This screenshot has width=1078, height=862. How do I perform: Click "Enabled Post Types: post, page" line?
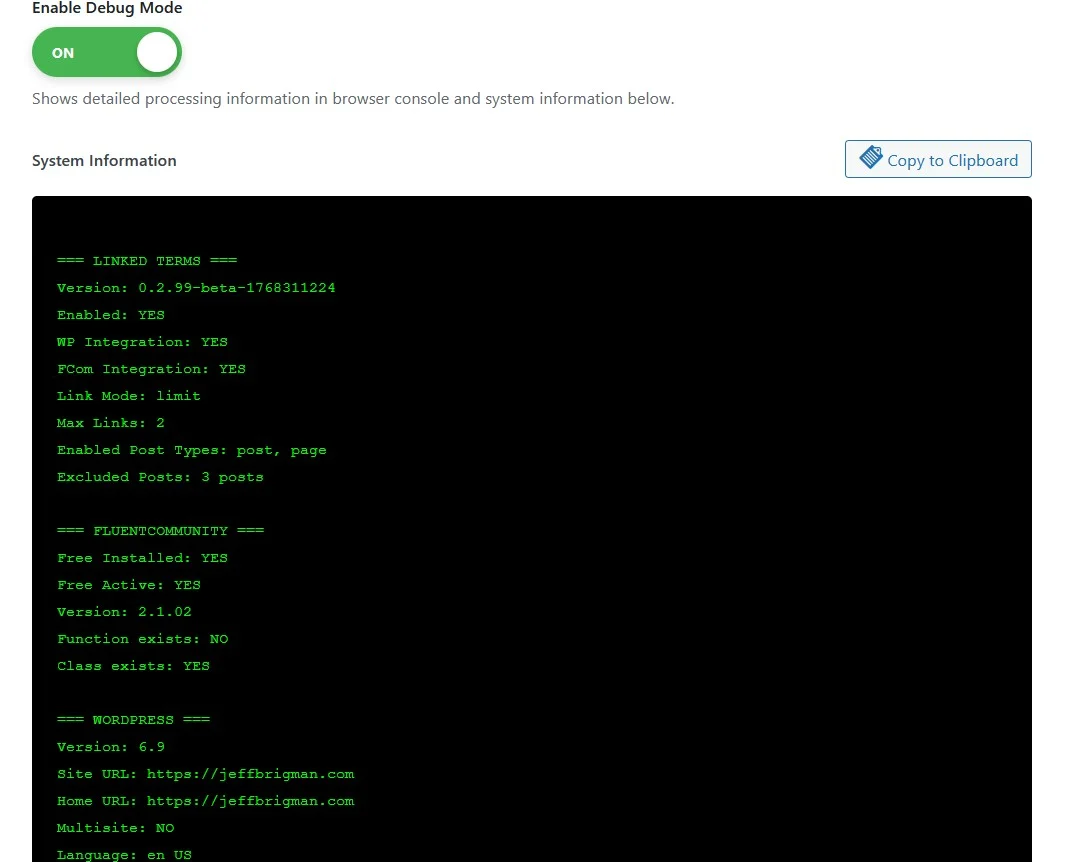coord(192,450)
